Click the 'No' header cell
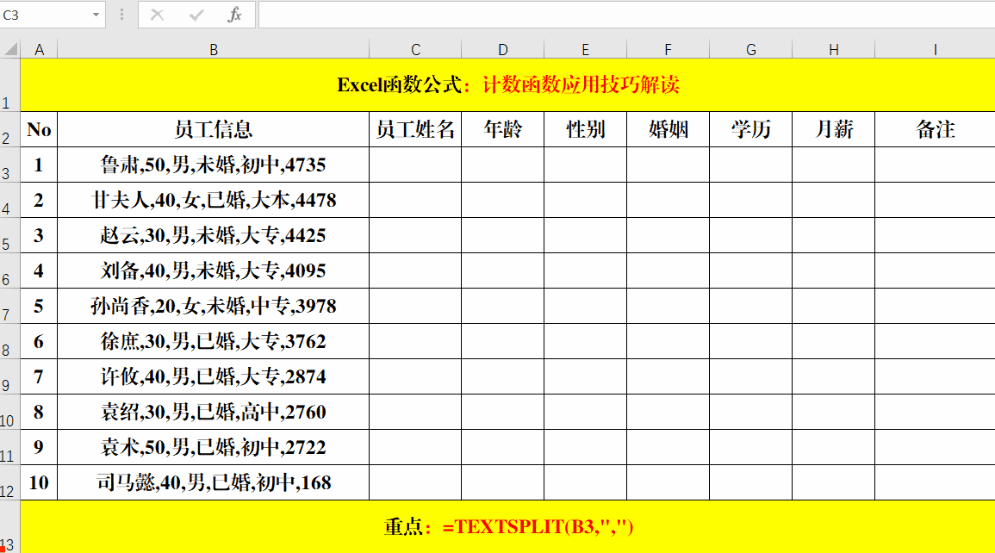The height and width of the screenshot is (553, 995). [39, 130]
